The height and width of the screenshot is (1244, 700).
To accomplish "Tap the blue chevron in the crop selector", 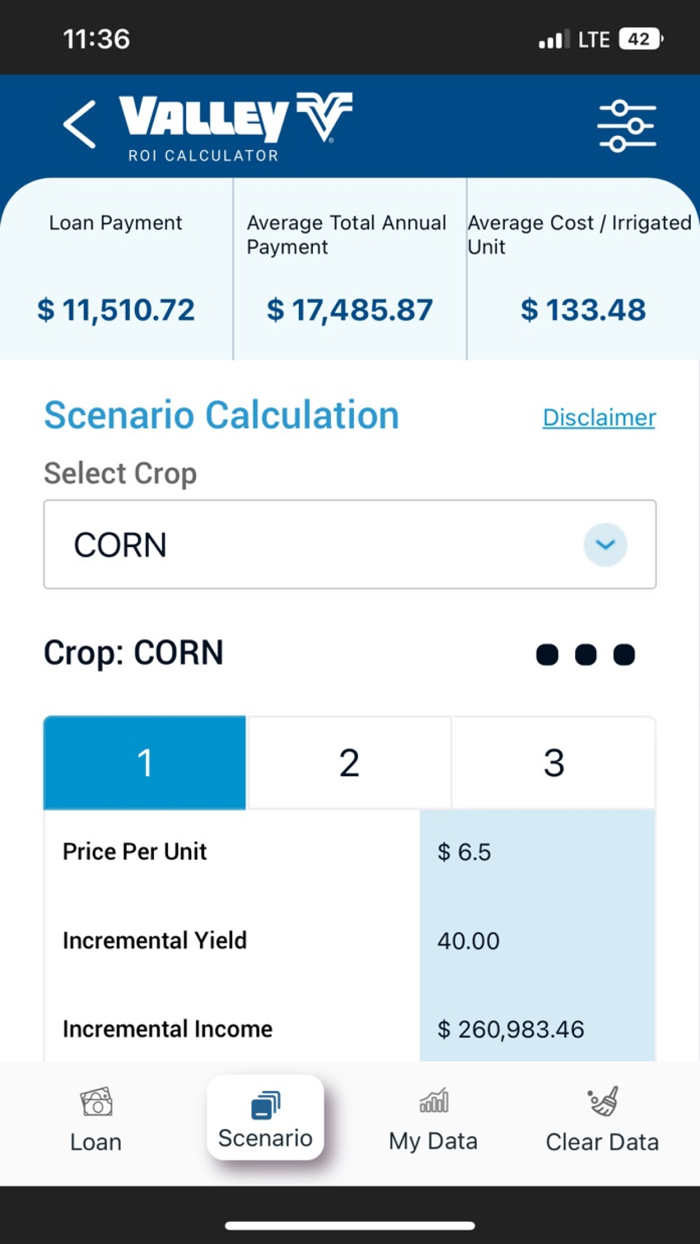I will pos(604,544).
